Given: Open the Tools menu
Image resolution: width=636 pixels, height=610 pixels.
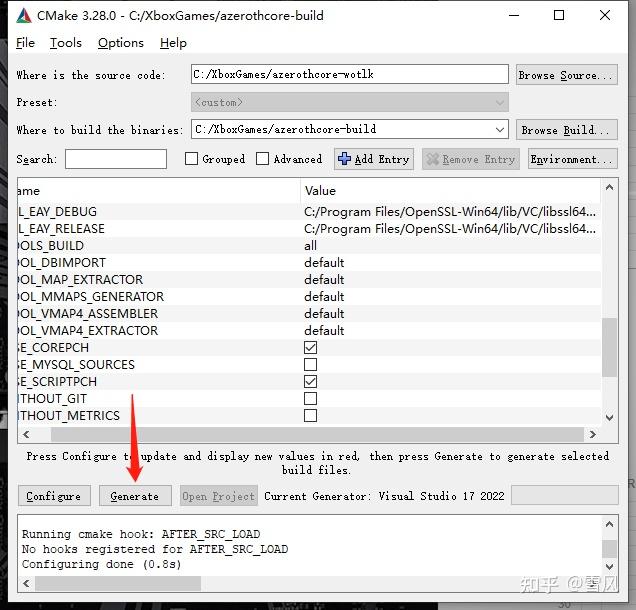Looking at the screenshot, I should point(66,43).
